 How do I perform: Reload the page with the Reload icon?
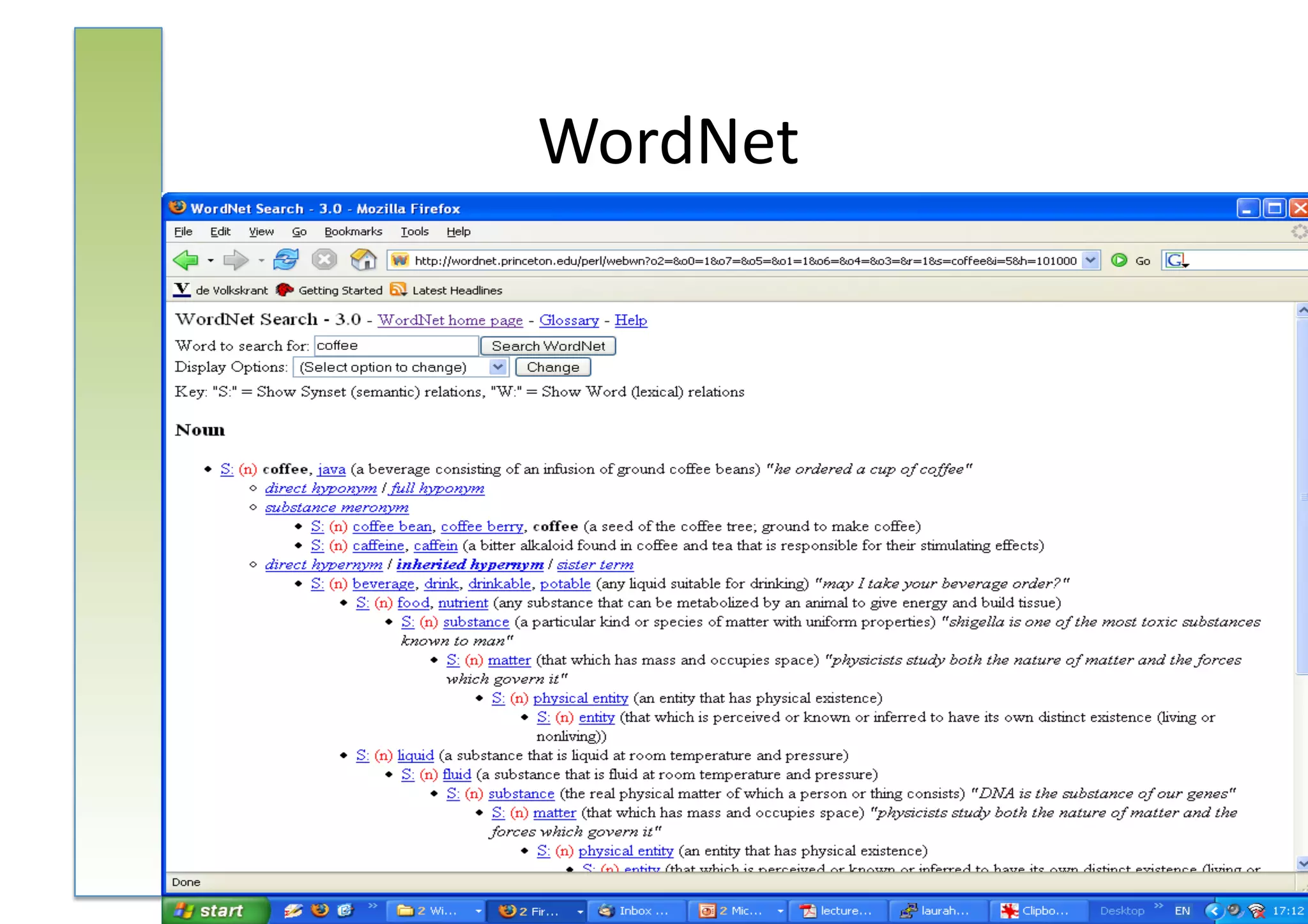pyautogui.click(x=285, y=259)
